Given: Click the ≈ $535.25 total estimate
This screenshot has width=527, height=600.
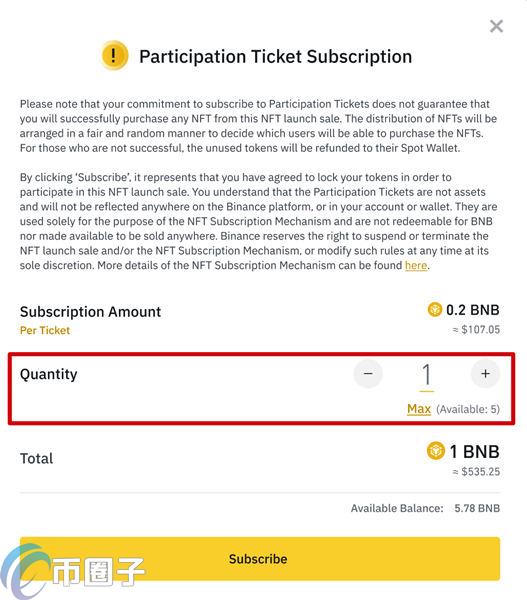Looking at the screenshot, I should (476, 471).
